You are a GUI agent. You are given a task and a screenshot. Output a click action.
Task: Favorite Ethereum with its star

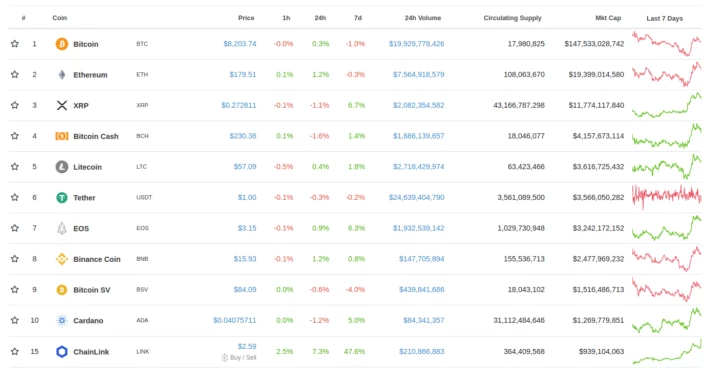[15, 74]
